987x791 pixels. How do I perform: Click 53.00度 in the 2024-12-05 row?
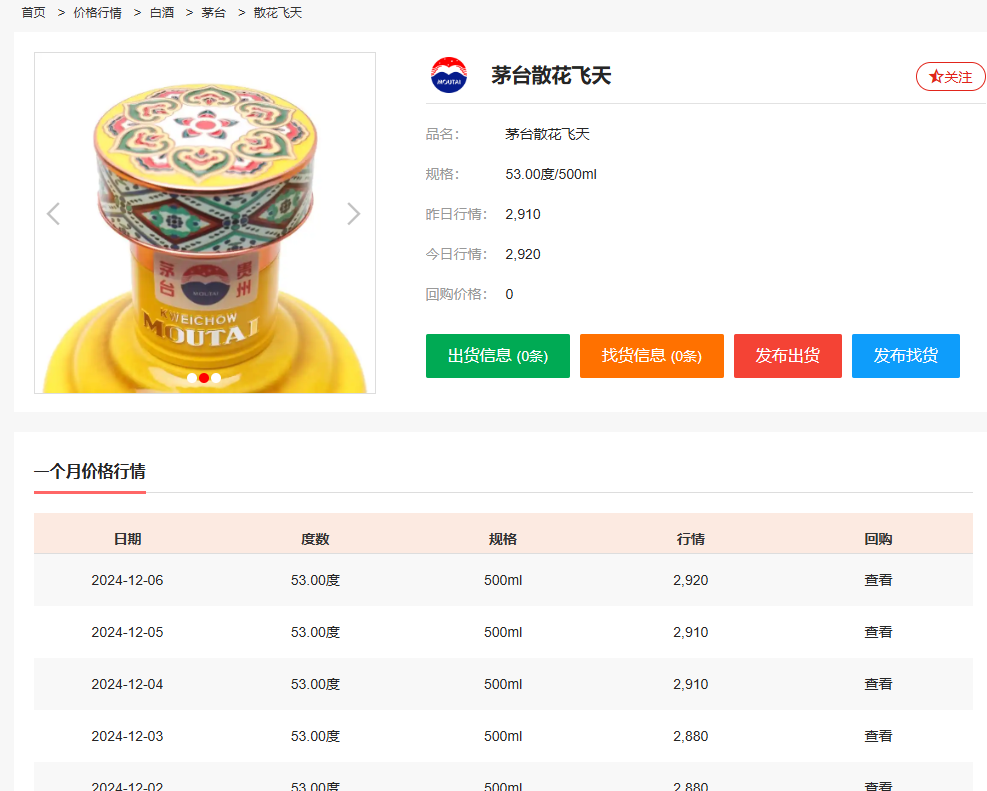[x=315, y=632]
